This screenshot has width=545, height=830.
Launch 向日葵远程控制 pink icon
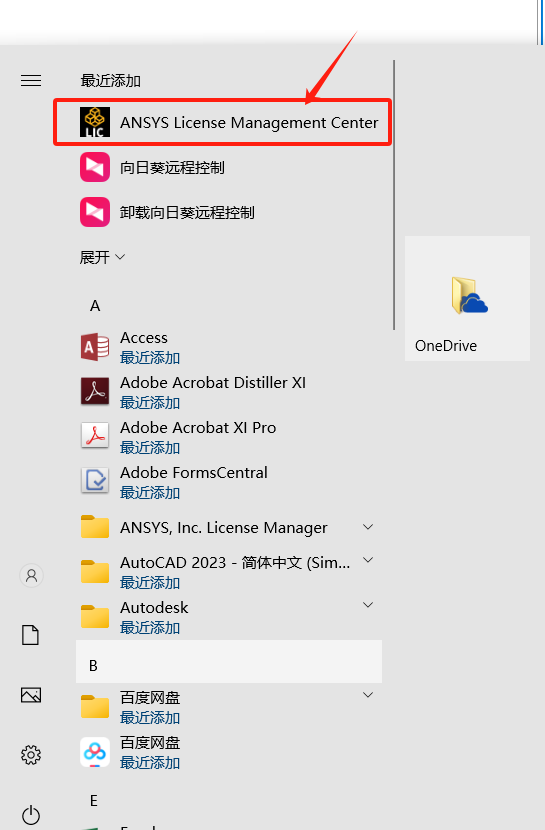coord(95,167)
